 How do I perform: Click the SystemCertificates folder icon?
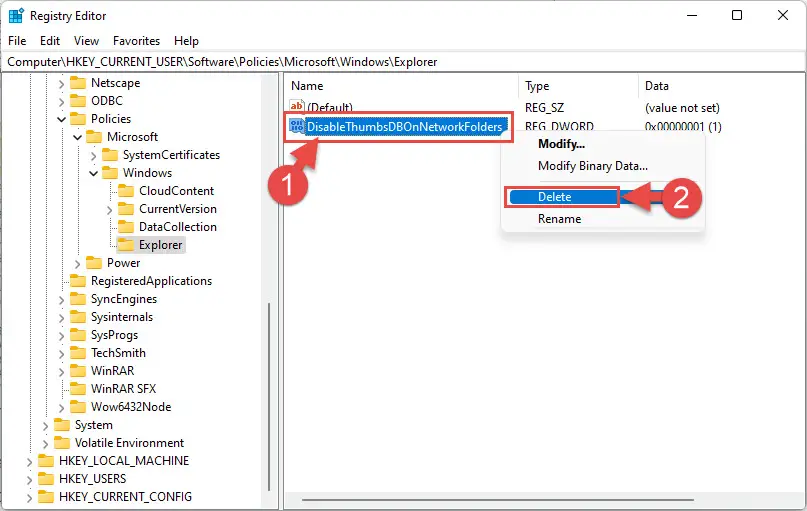tap(110, 155)
